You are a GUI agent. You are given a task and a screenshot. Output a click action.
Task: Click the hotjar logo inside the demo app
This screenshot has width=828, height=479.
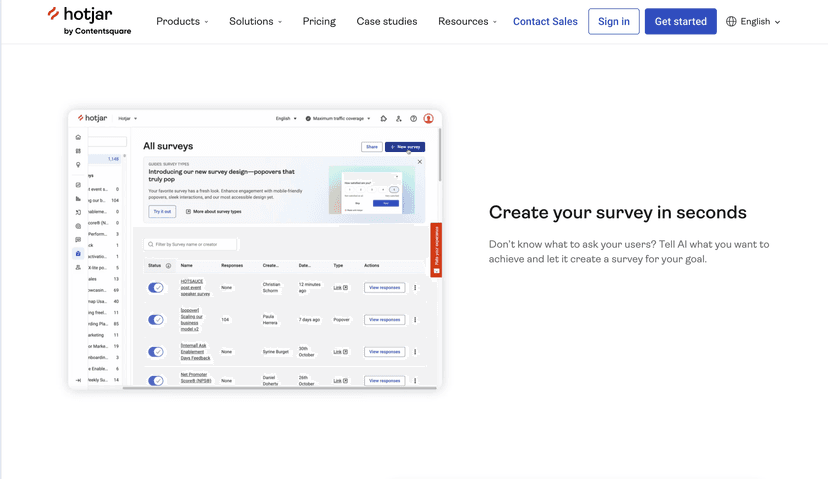(92, 118)
